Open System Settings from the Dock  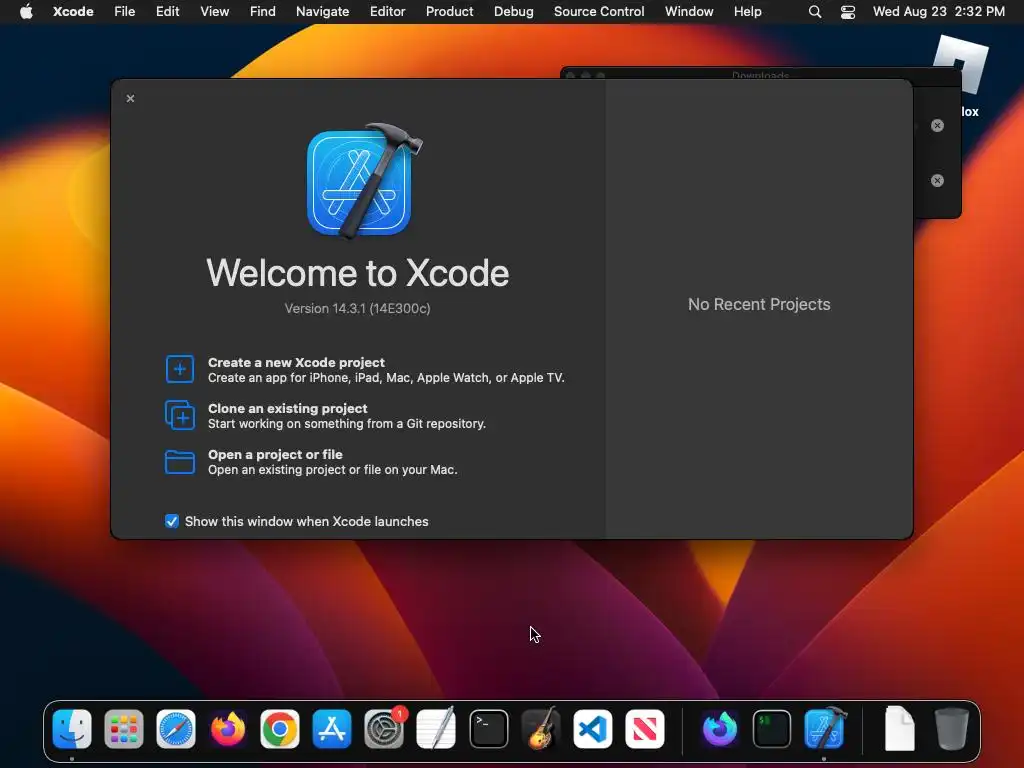pos(384,728)
